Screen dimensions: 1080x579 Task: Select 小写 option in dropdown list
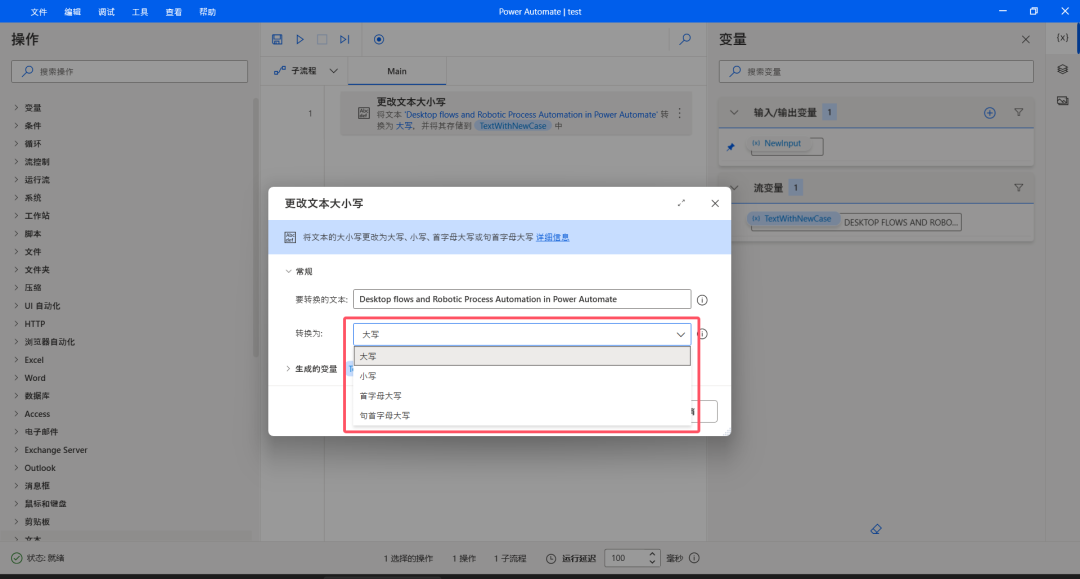coord(368,376)
